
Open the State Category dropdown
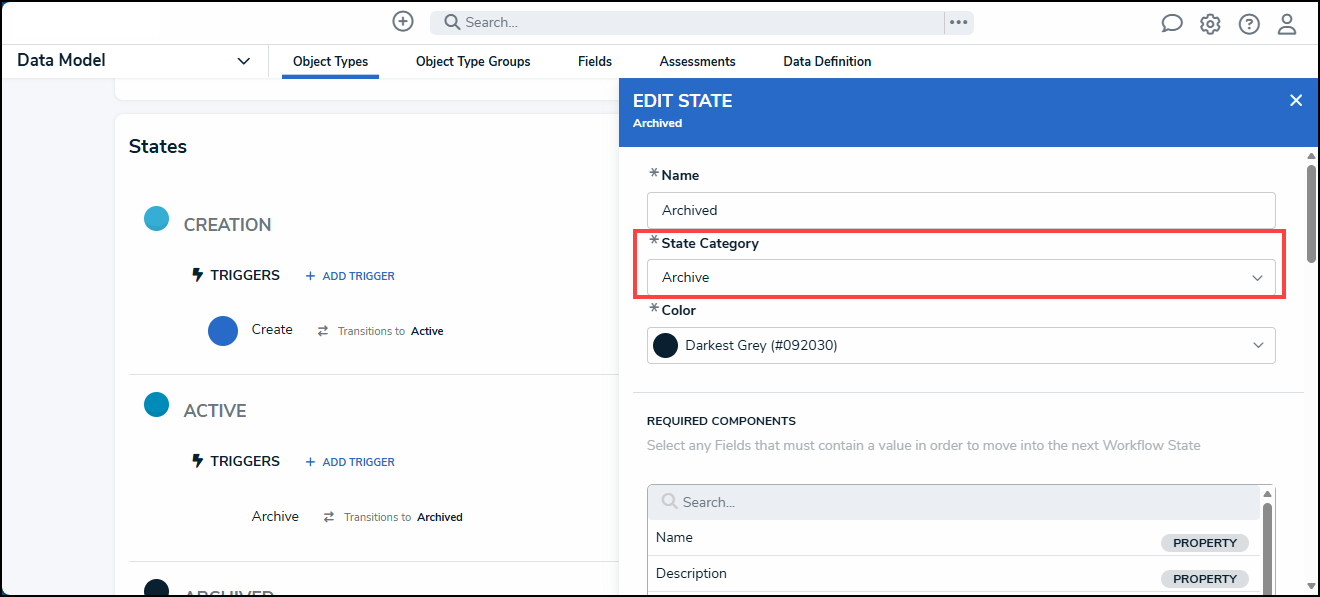960,277
